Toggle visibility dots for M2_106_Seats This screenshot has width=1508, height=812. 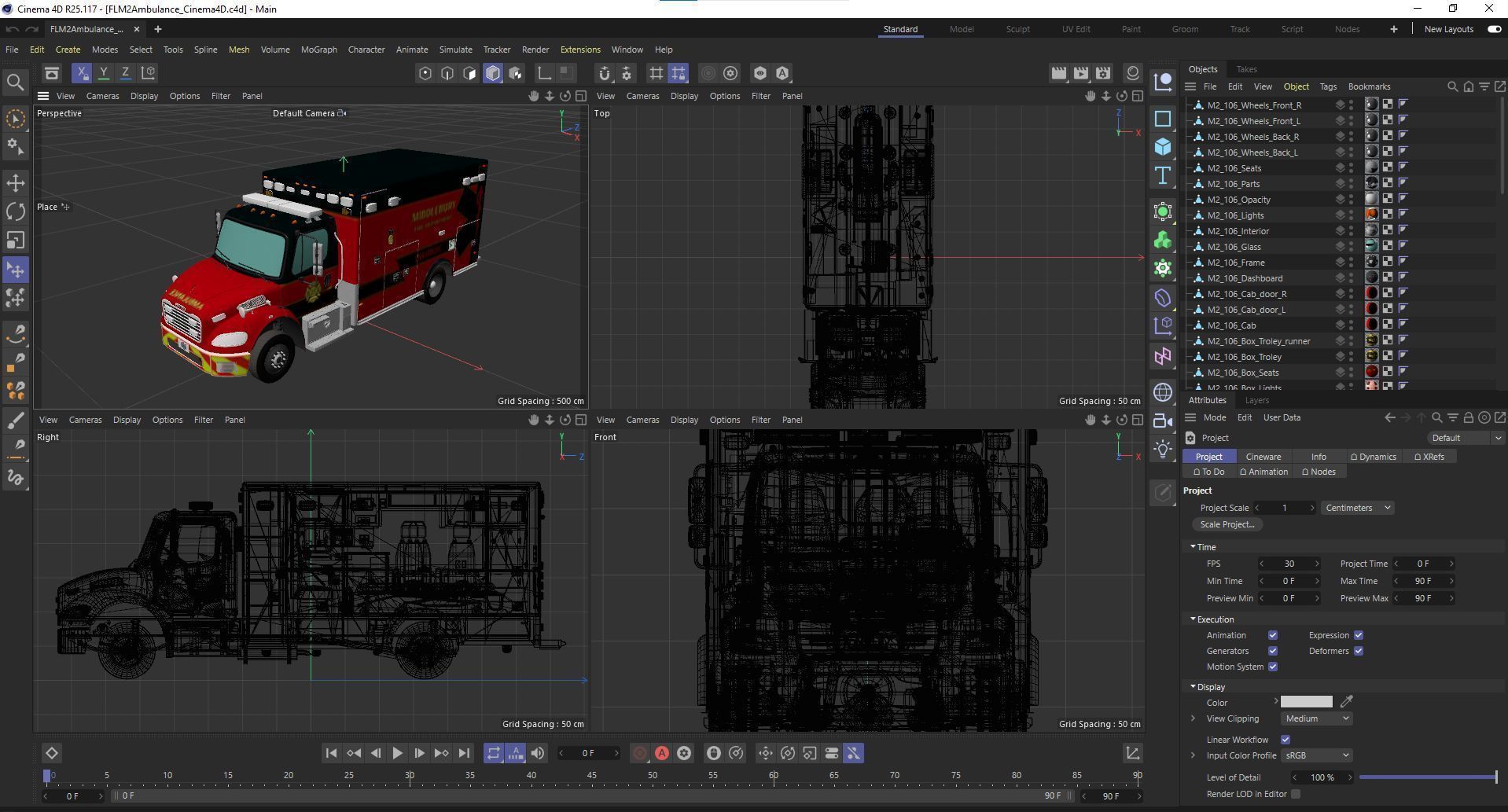[1352, 167]
